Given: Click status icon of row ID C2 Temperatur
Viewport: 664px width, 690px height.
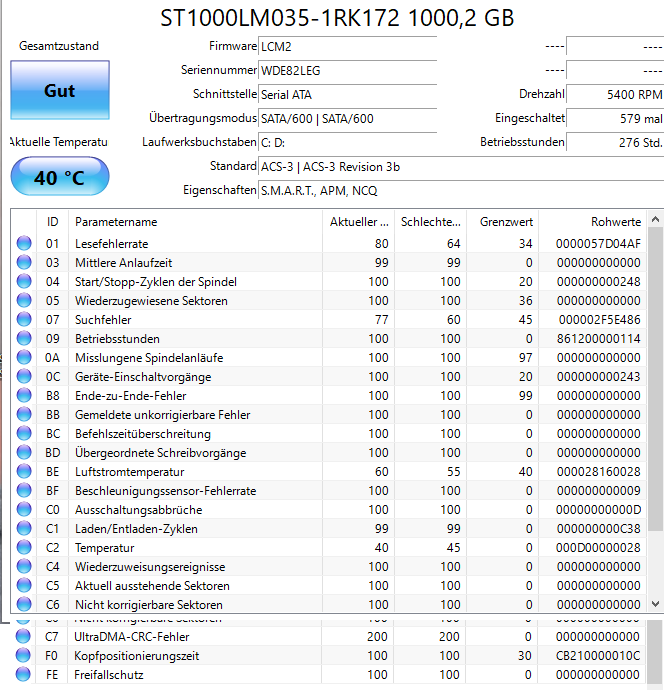Looking at the screenshot, I should (24, 547).
